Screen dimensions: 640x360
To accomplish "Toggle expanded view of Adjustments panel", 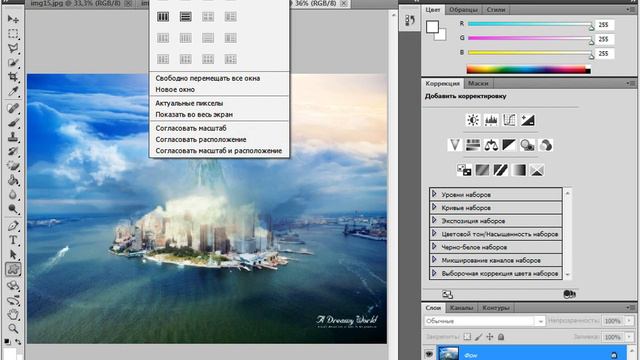I will coord(447,294).
